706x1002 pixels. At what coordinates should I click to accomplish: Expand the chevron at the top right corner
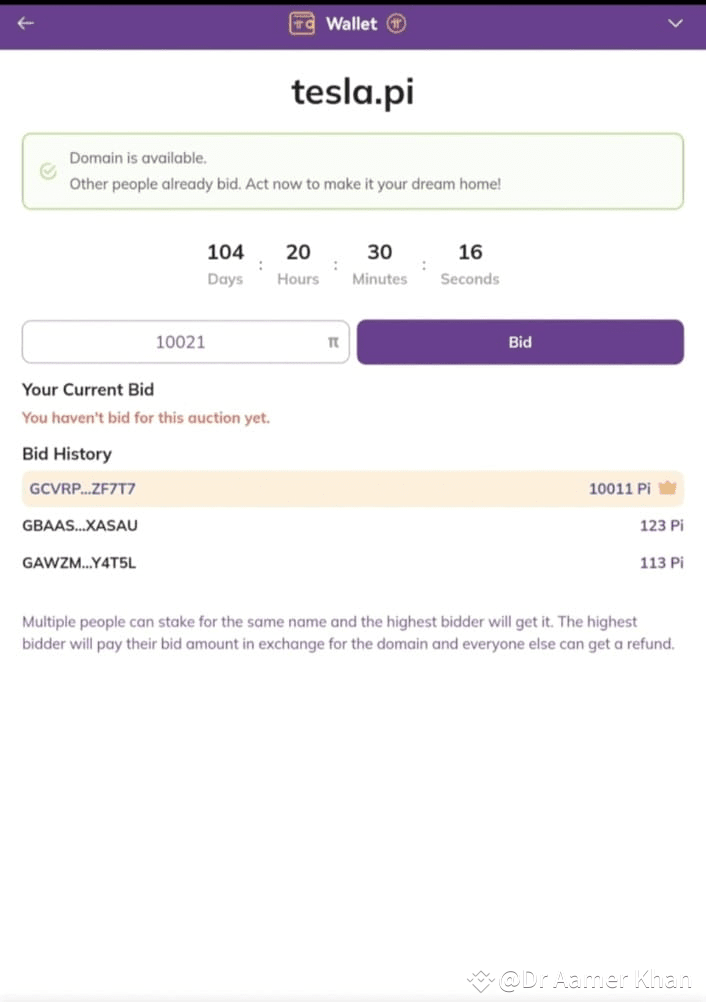coord(675,23)
